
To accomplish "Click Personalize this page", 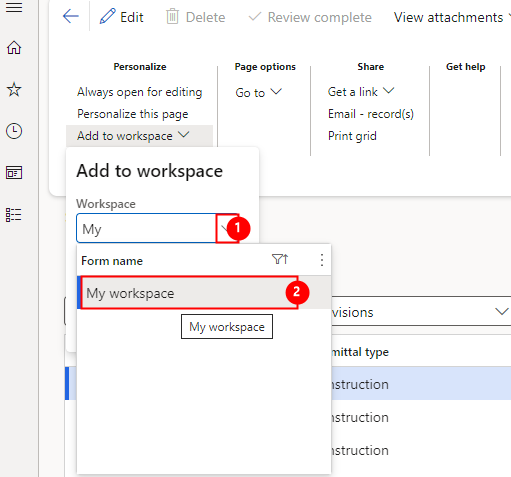I will (133, 114).
